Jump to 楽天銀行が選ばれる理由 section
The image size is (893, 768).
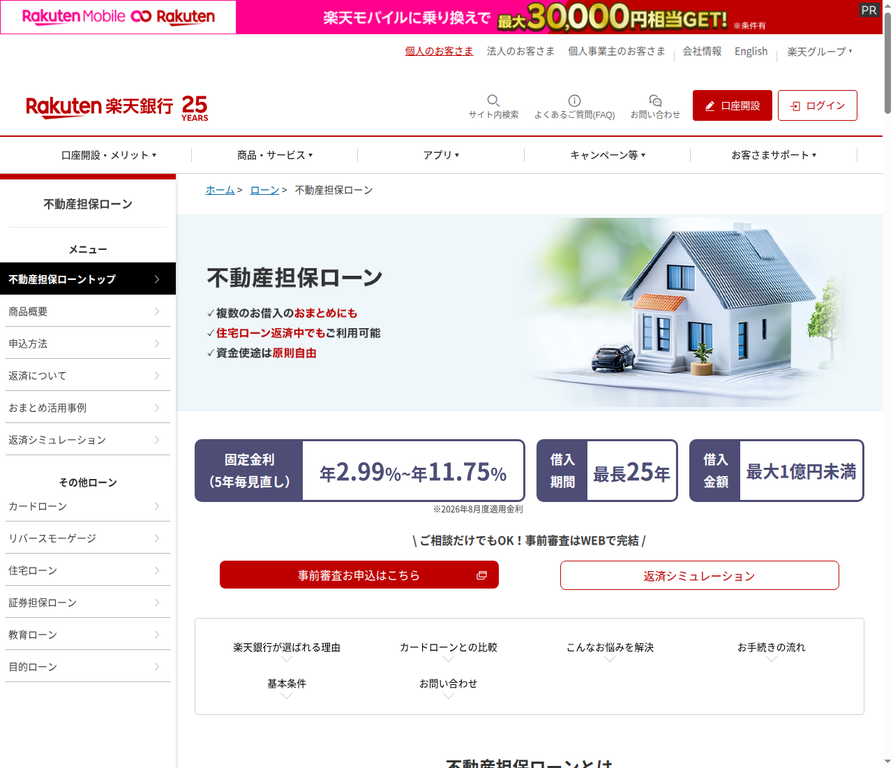(286, 648)
